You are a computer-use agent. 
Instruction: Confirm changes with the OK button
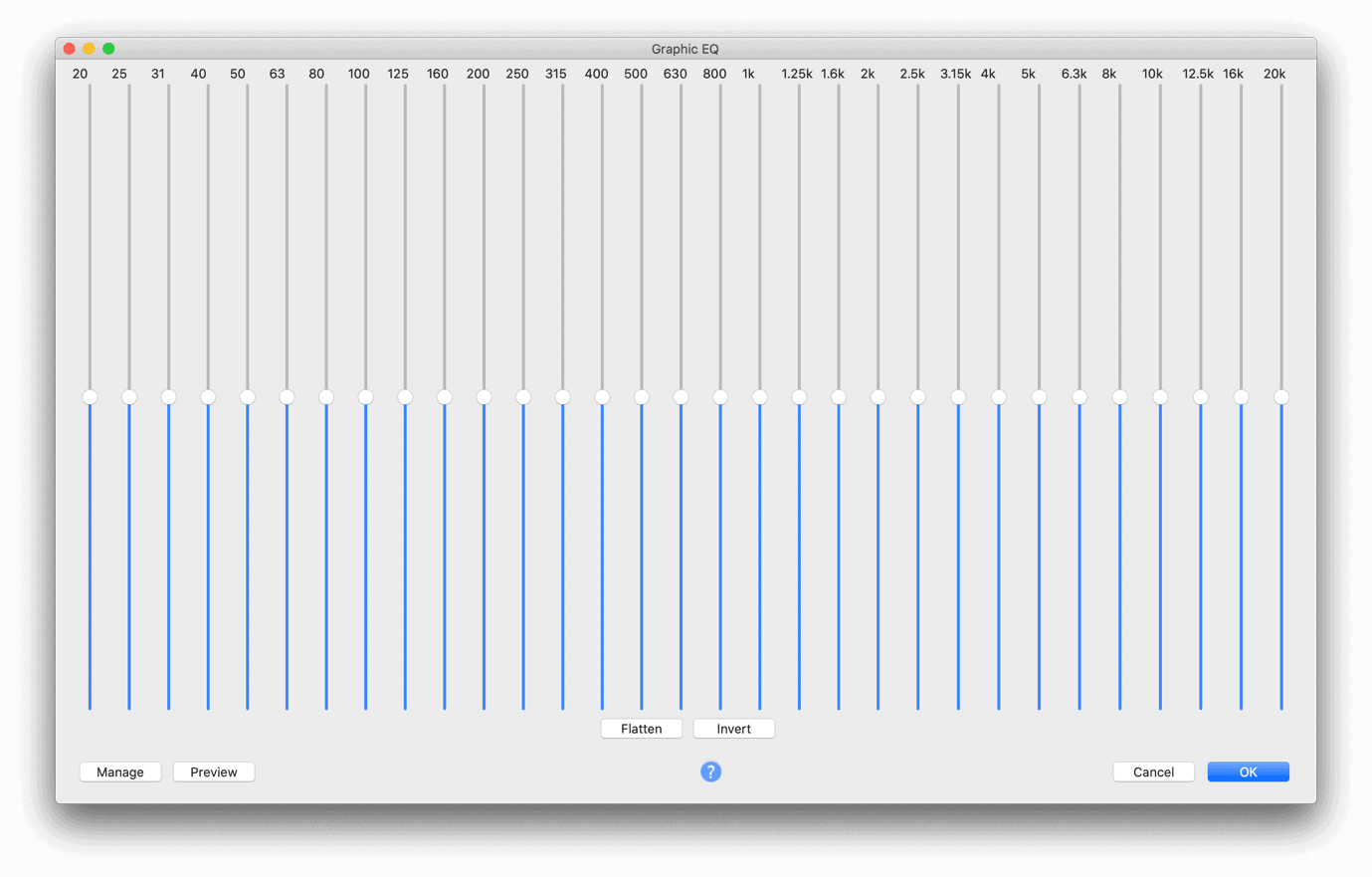pos(1248,771)
